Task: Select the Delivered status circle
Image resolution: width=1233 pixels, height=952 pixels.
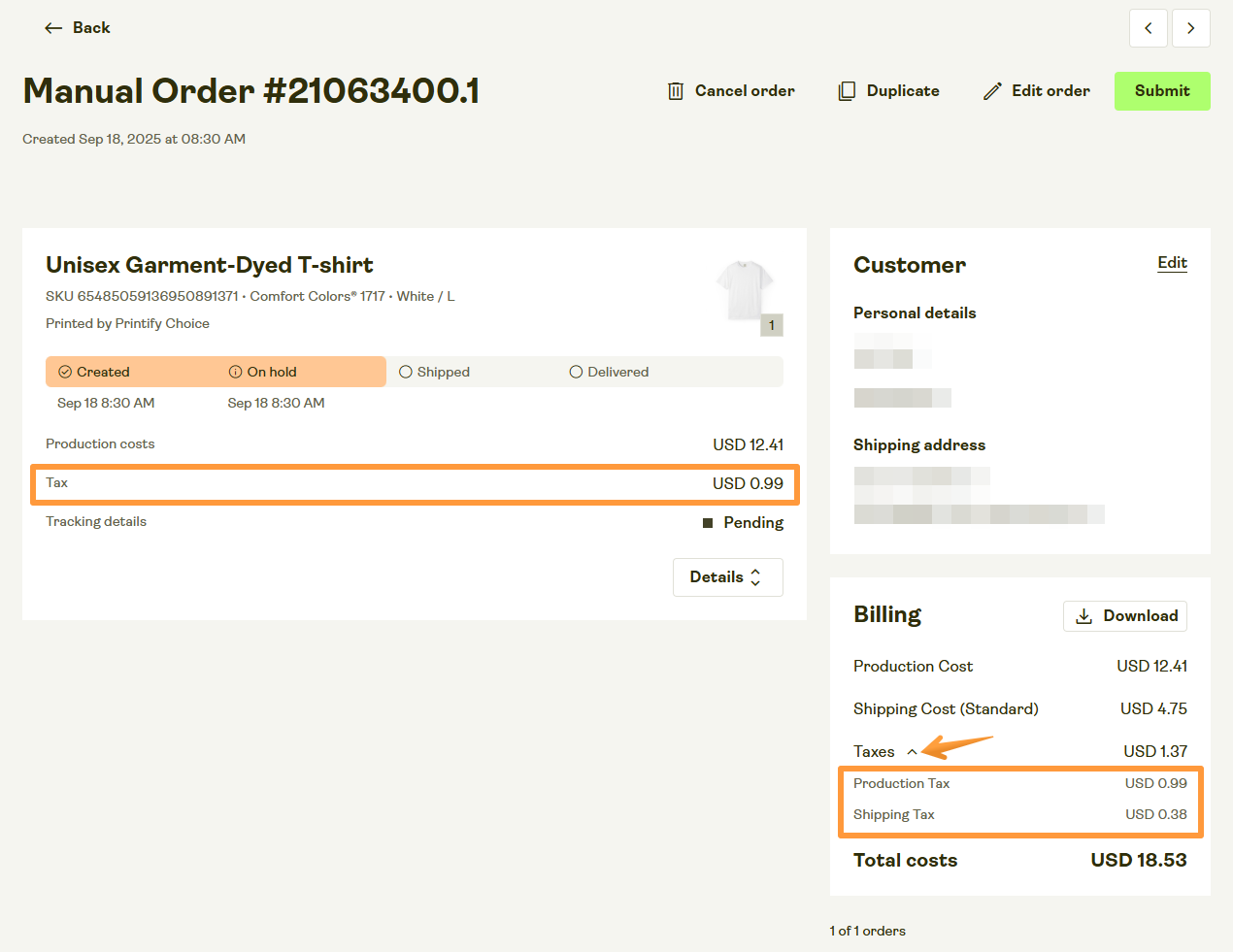Action: pyautogui.click(x=577, y=372)
